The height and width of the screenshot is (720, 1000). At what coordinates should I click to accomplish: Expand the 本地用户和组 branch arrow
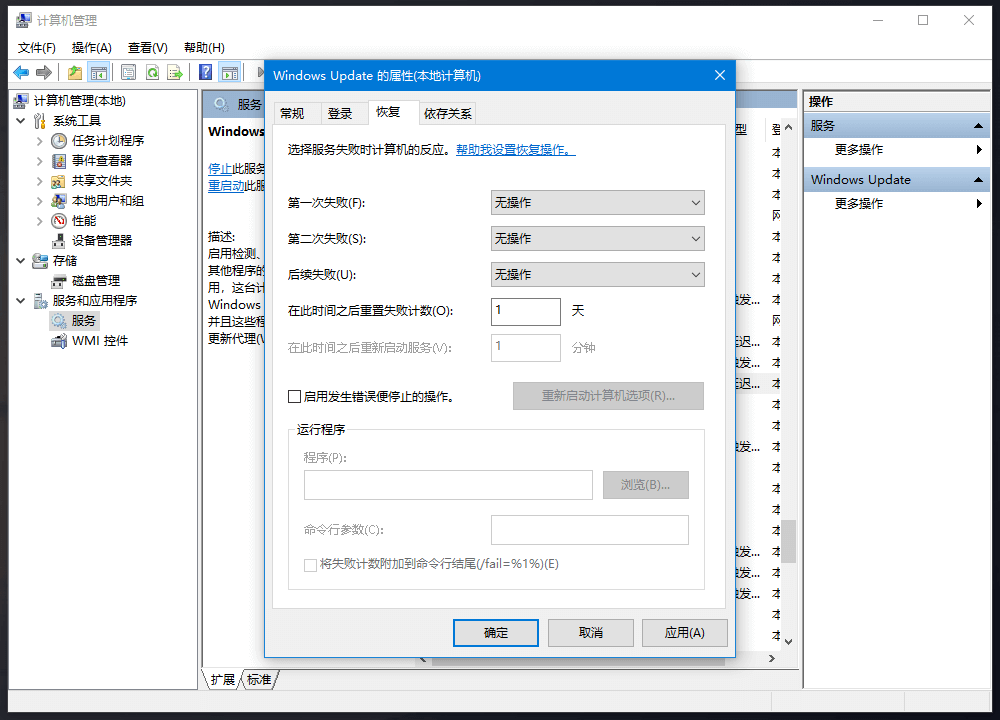(x=40, y=201)
